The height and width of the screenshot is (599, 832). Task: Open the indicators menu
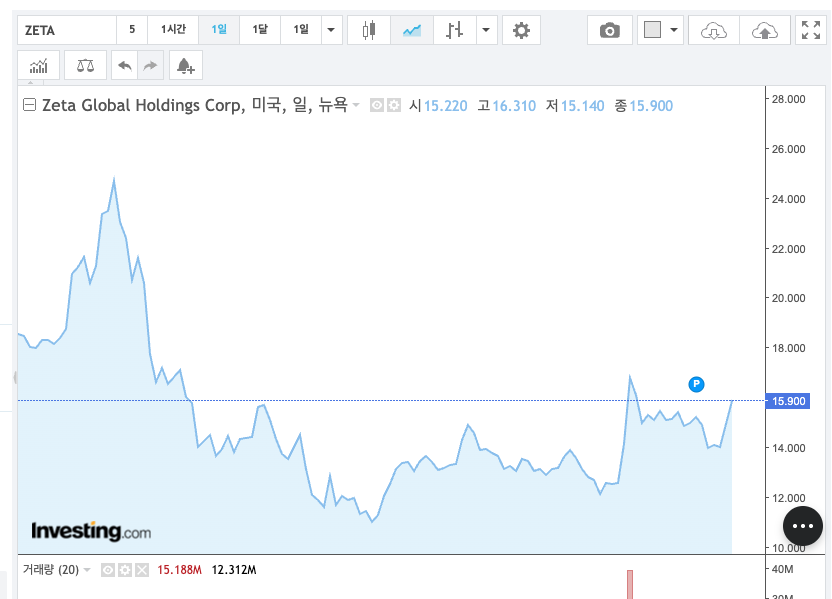click(39, 65)
